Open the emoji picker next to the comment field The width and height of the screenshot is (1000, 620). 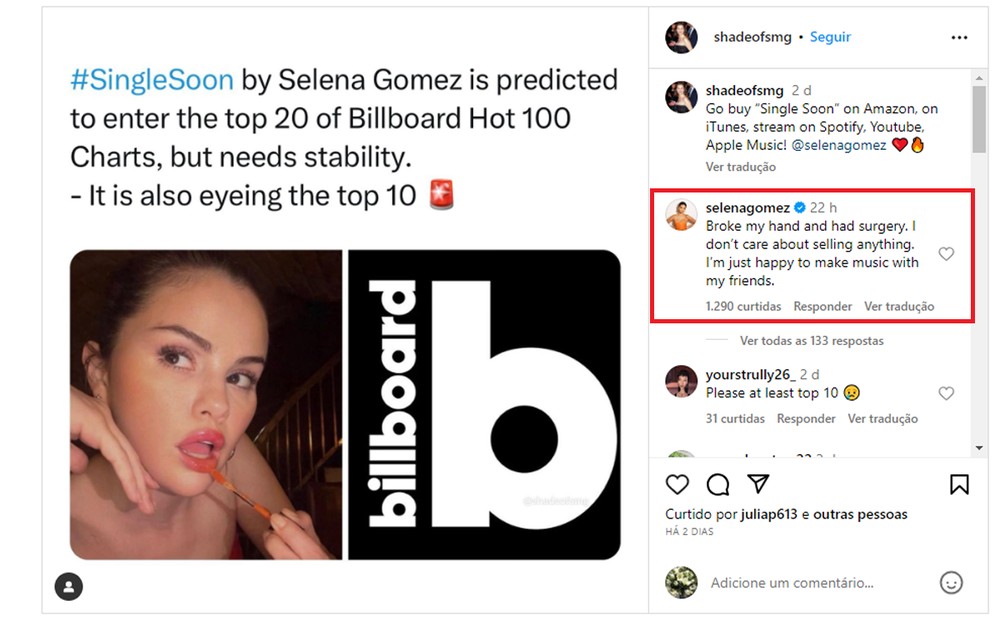951,582
